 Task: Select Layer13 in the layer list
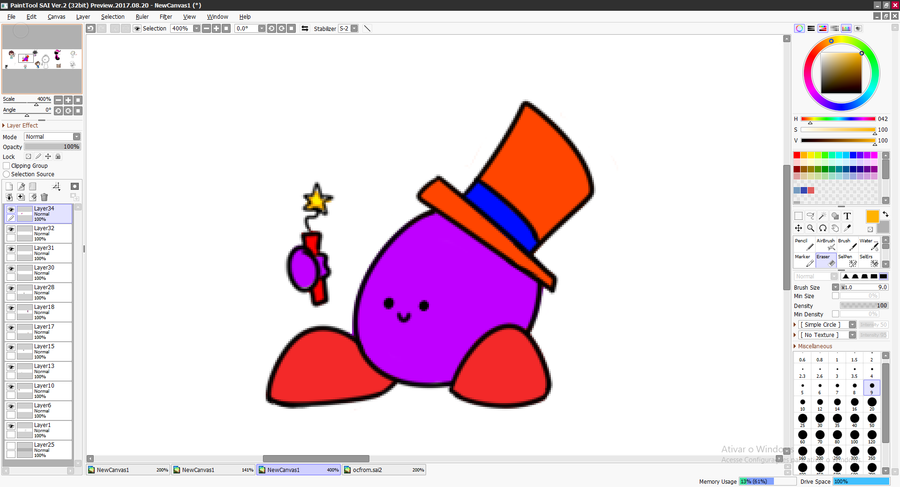pyautogui.click(x=38, y=371)
